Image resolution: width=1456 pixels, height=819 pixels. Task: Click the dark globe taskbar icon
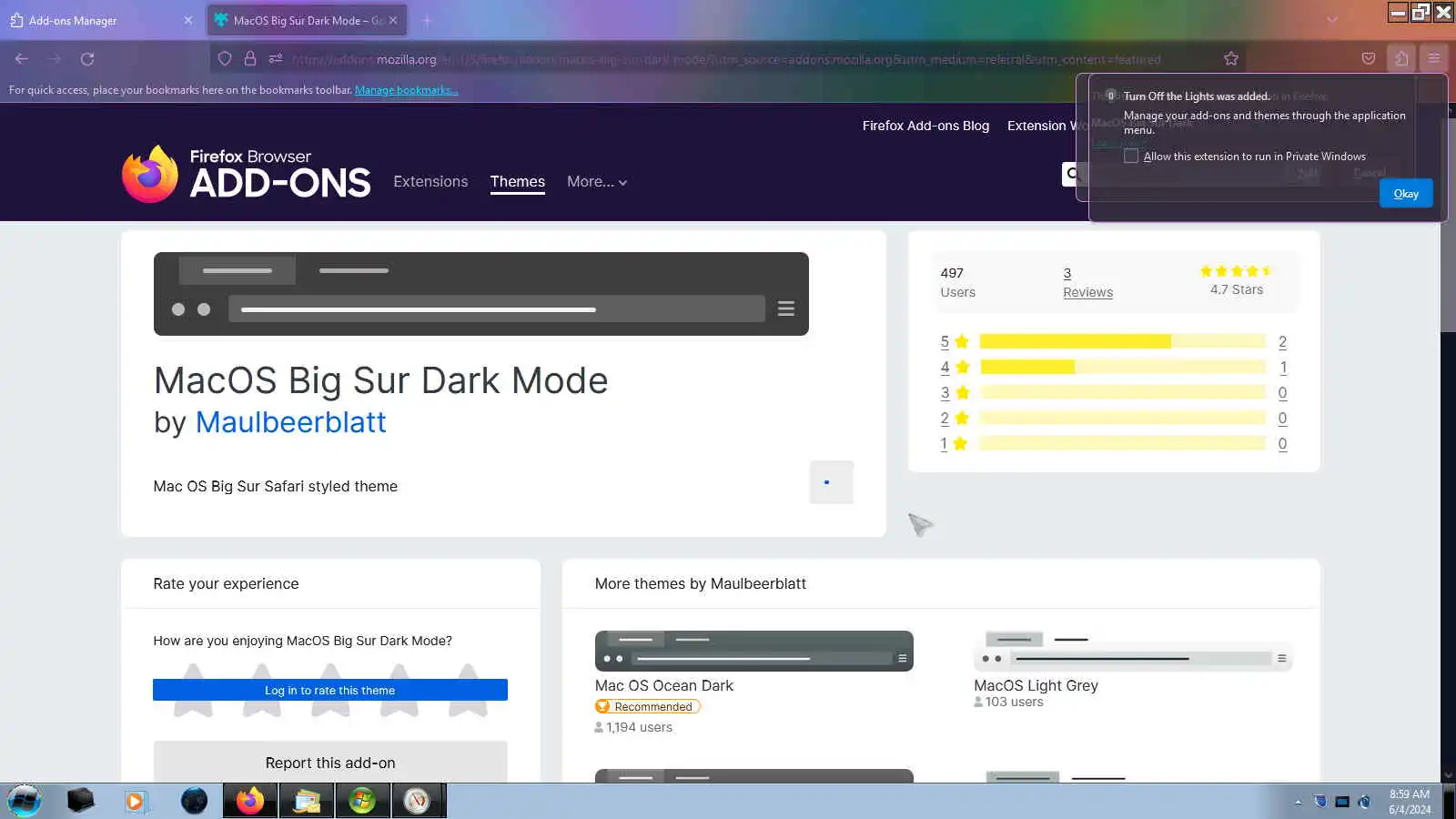click(x=194, y=801)
